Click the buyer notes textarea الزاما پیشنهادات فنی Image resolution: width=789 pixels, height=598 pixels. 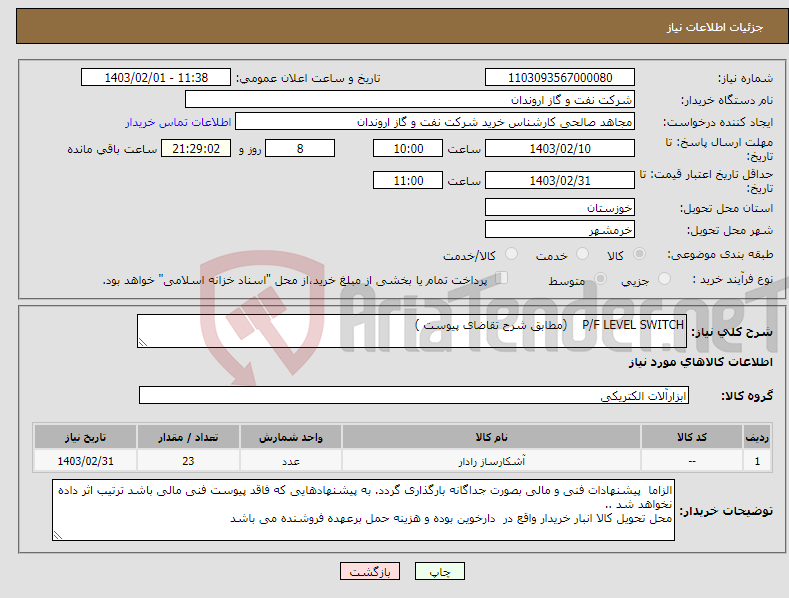(363, 510)
